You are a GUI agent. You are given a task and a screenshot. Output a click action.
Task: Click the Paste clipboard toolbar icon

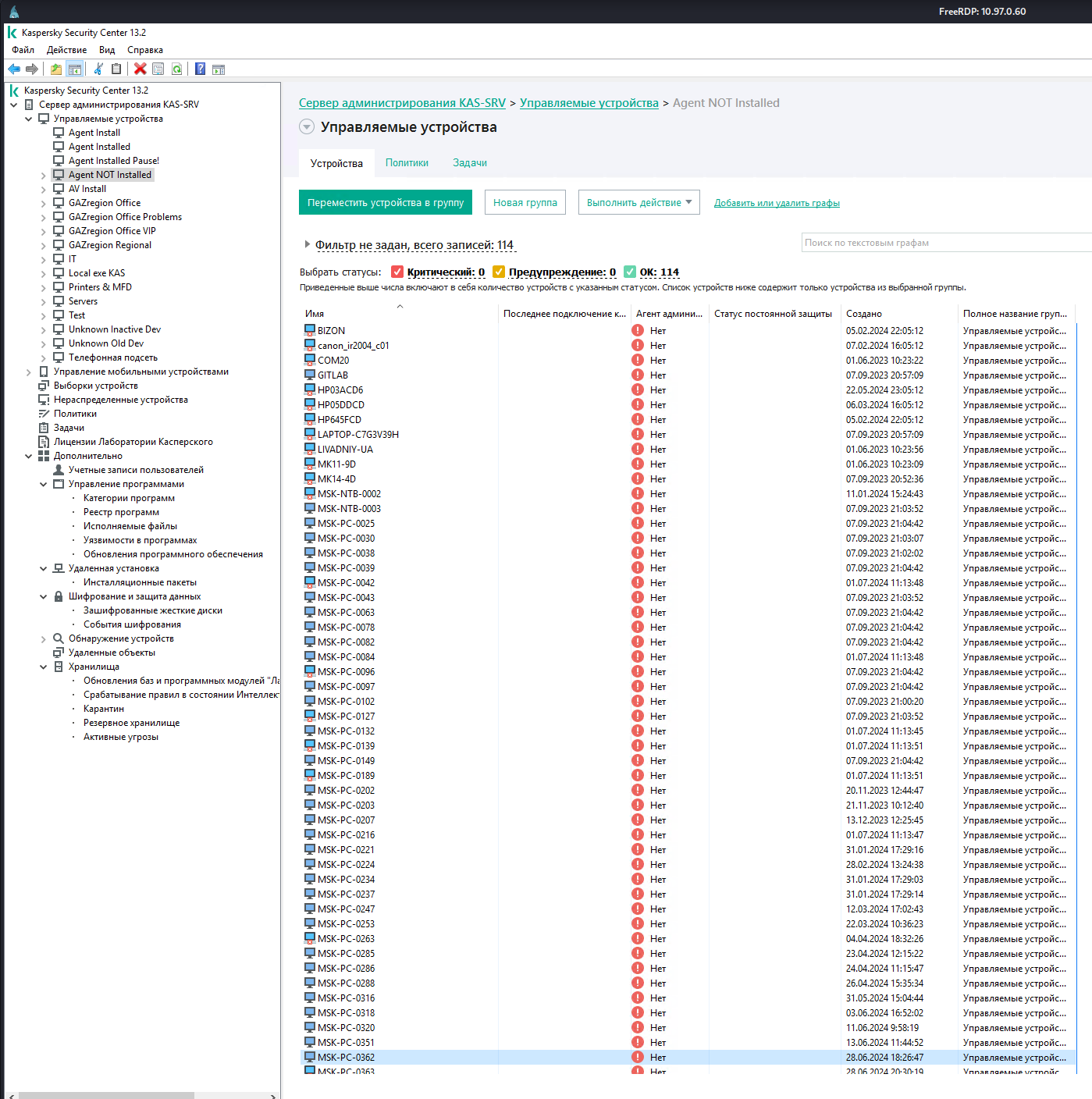(116, 69)
